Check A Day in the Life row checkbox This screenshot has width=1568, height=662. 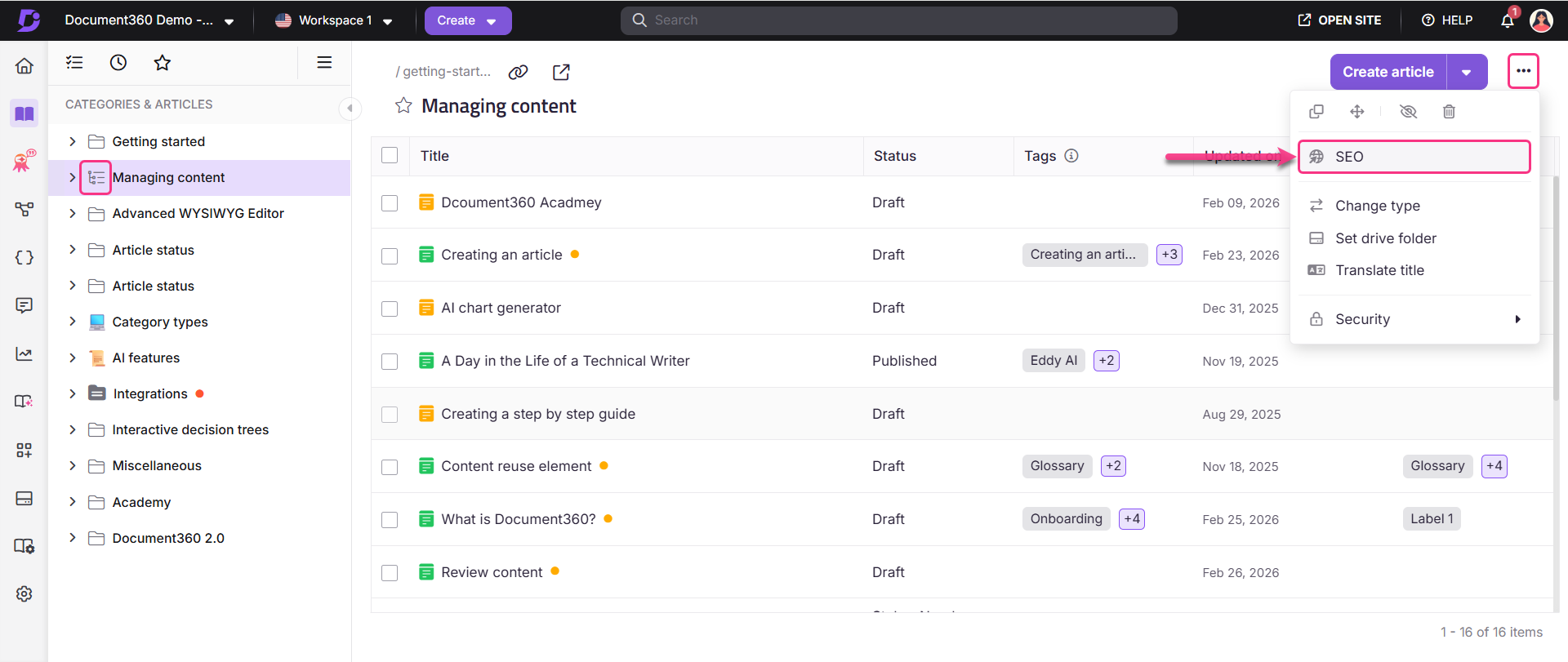tap(390, 361)
